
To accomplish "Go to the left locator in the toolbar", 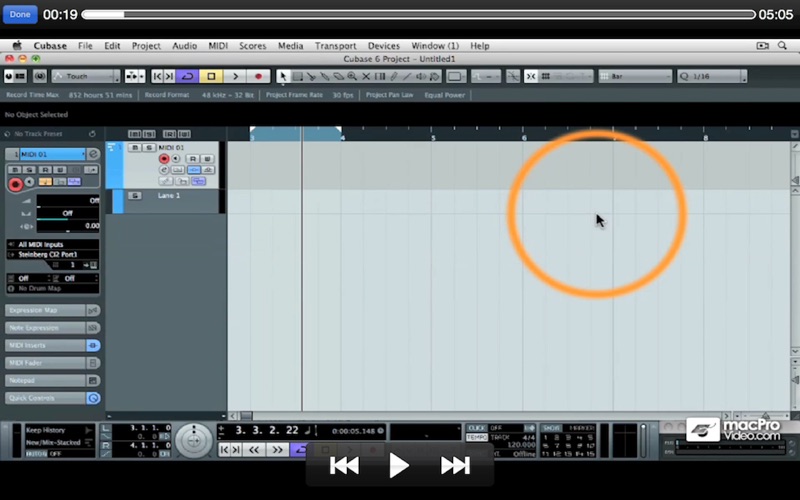I will [x=157, y=76].
